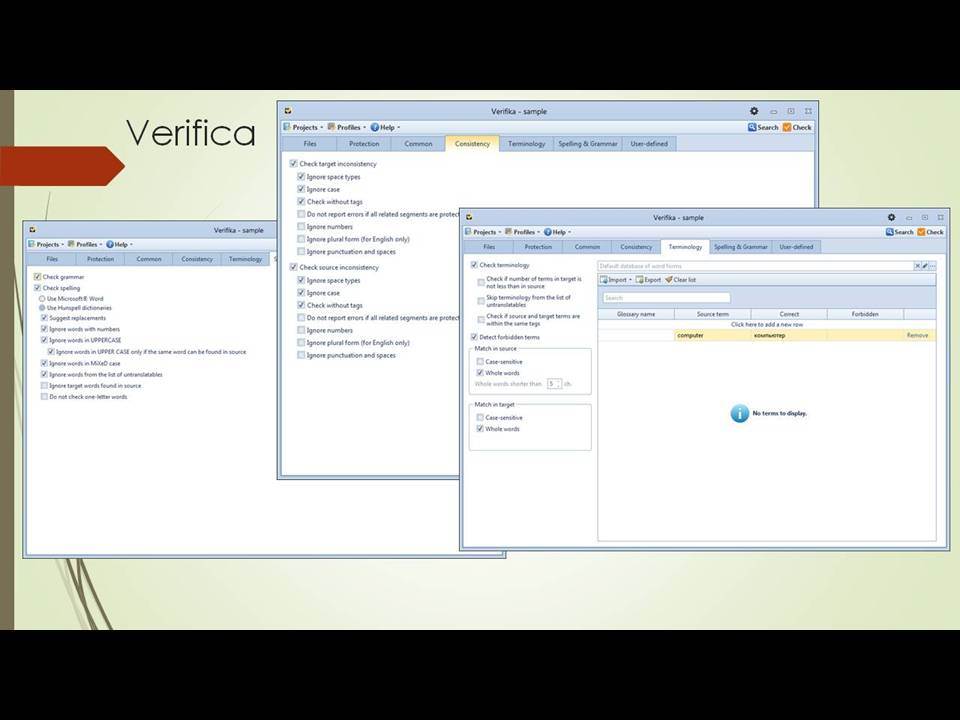
Task: Toggle Check target inconsistency checkbox
Action: [293, 163]
